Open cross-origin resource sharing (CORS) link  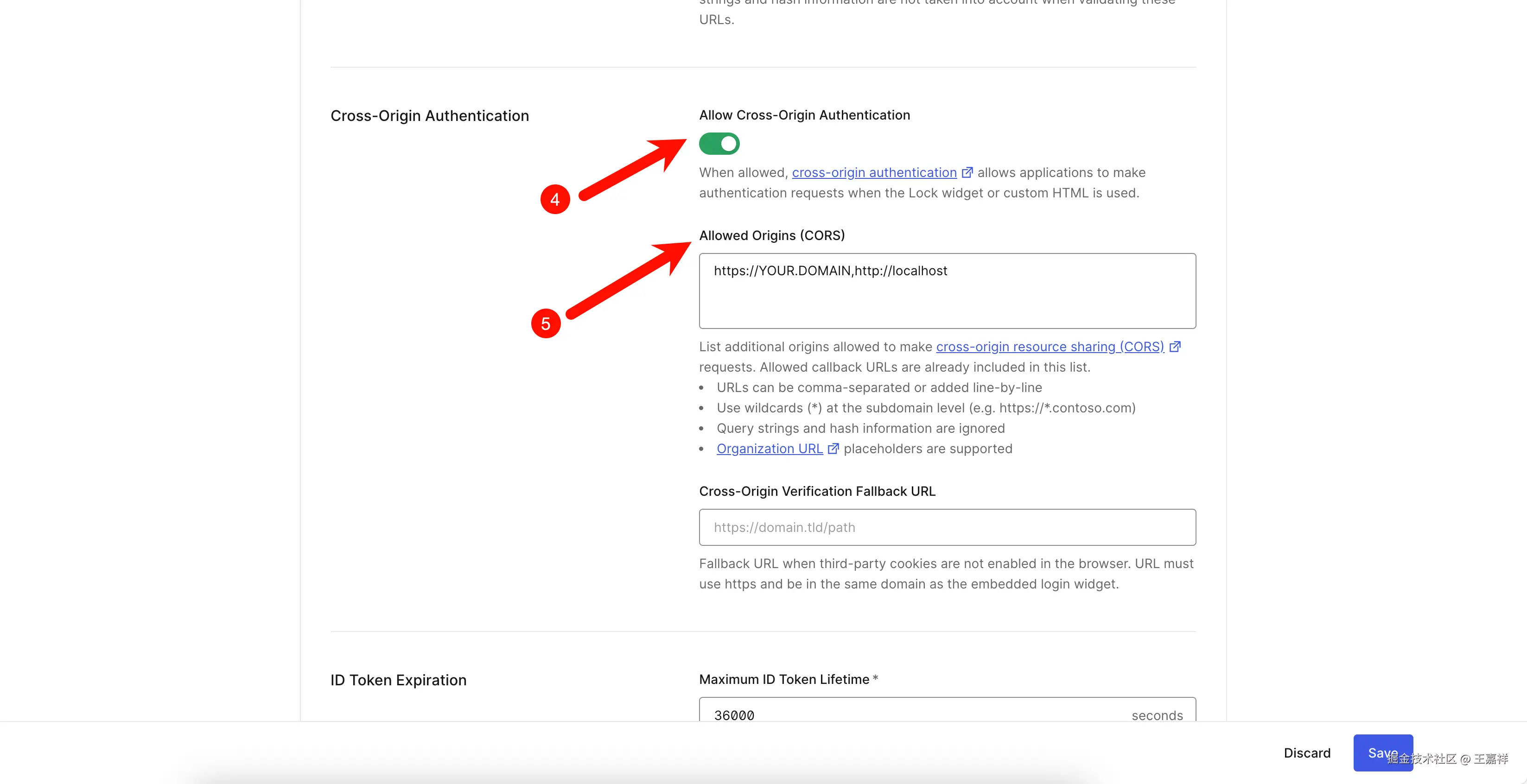point(1050,347)
